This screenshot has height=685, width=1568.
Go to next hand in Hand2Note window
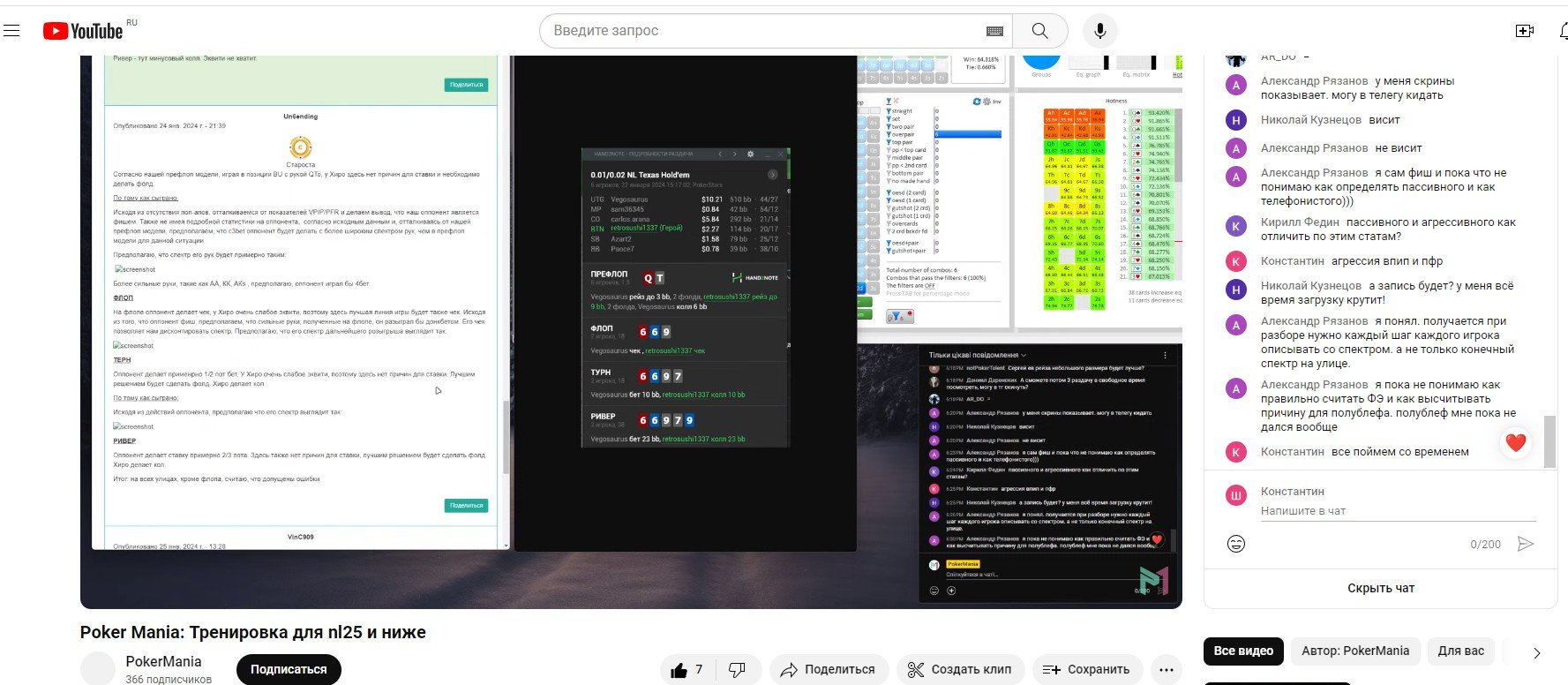tap(734, 154)
